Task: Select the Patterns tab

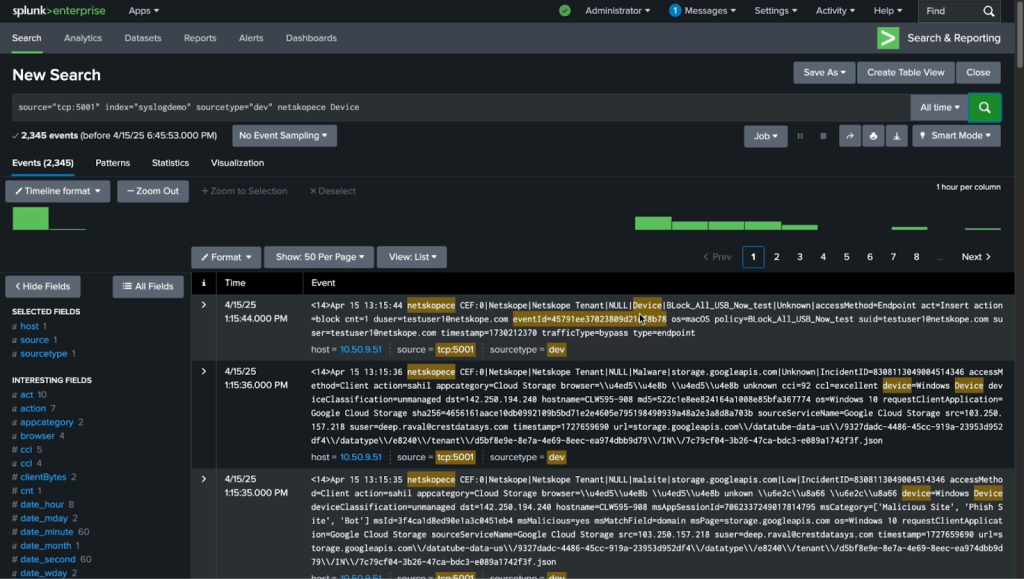Action: 112,163
